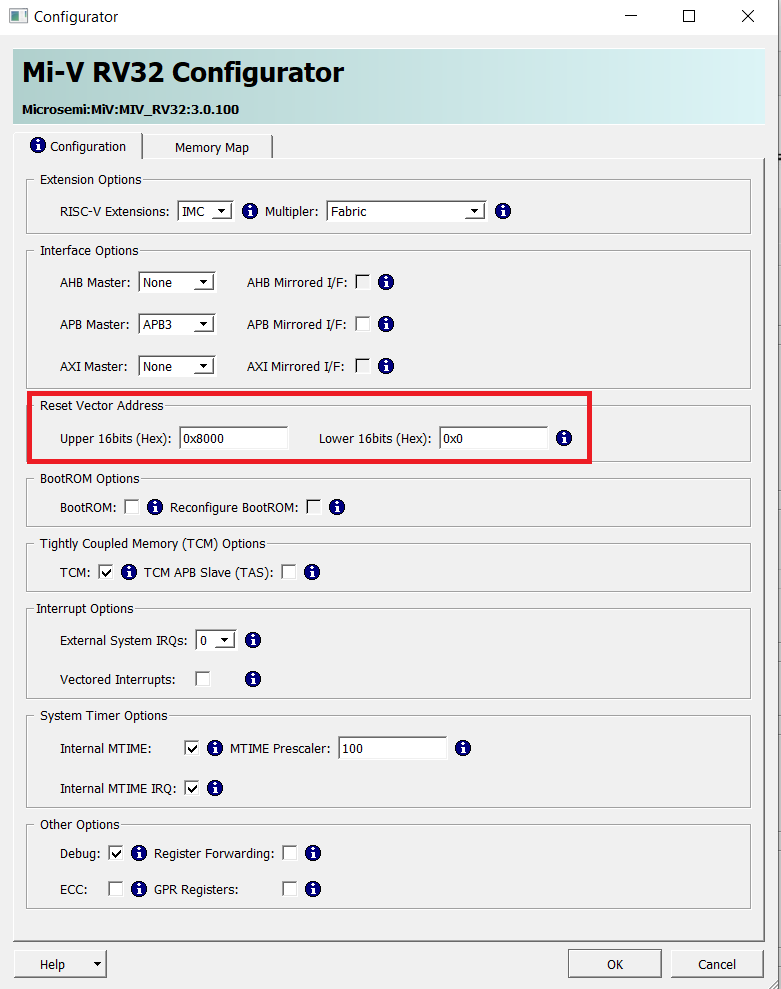Click info icon next to Vectored Interrupts
The width and height of the screenshot is (781, 989).
[x=253, y=679]
